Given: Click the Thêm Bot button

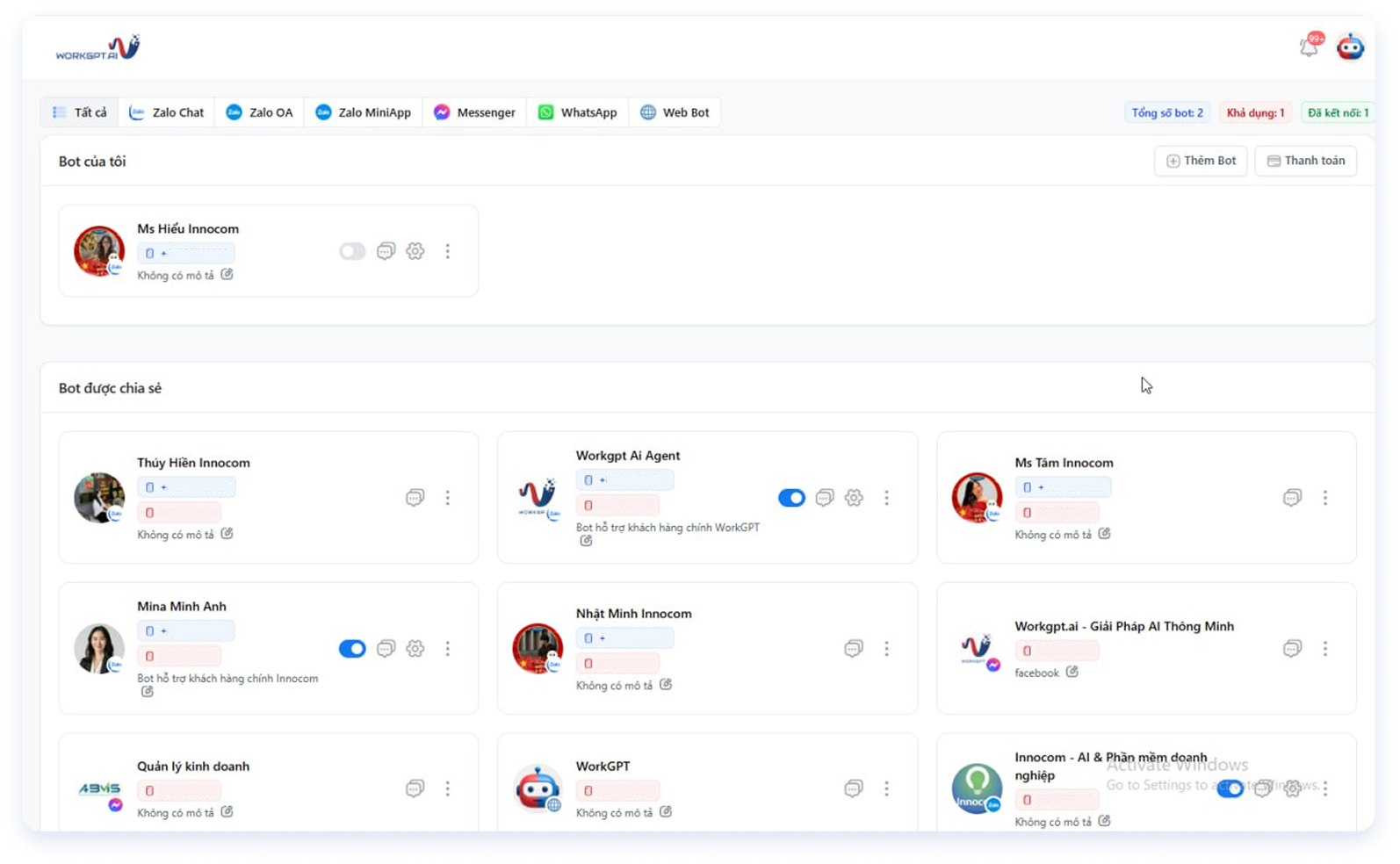Looking at the screenshot, I should 1201,161.
